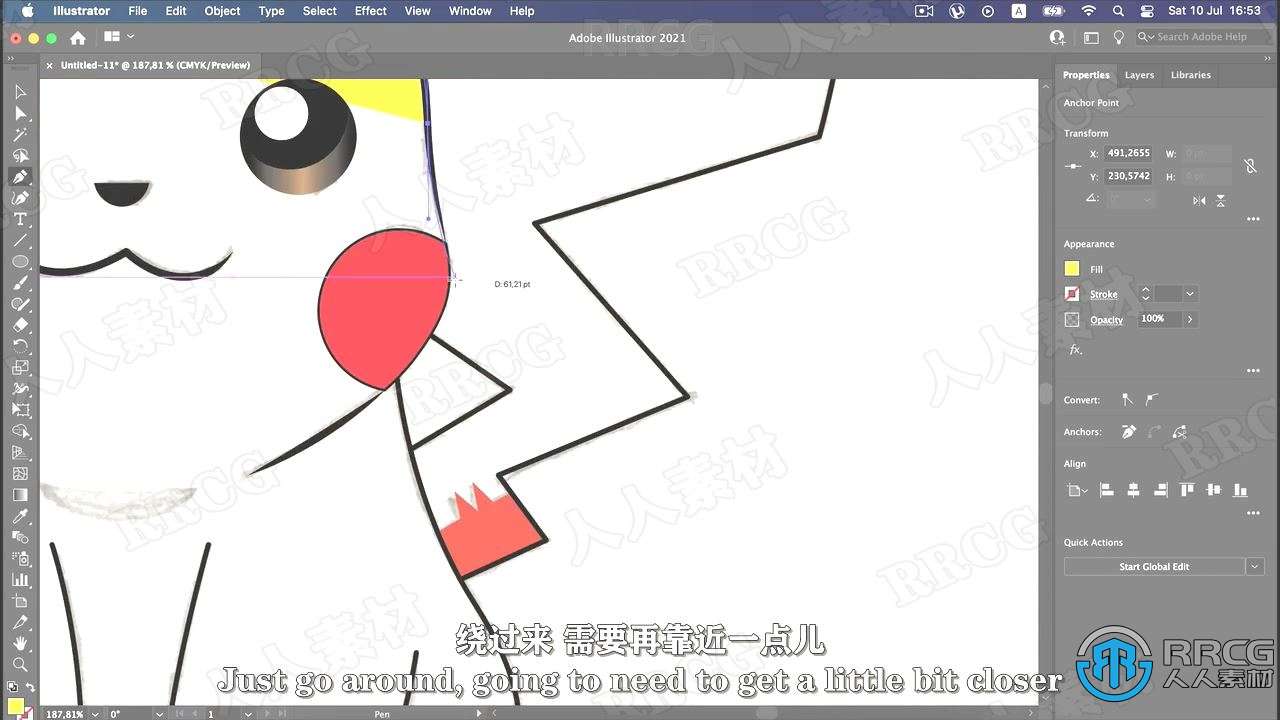The image size is (1280, 720).
Task: Open the Object menu
Action: click(x=222, y=11)
